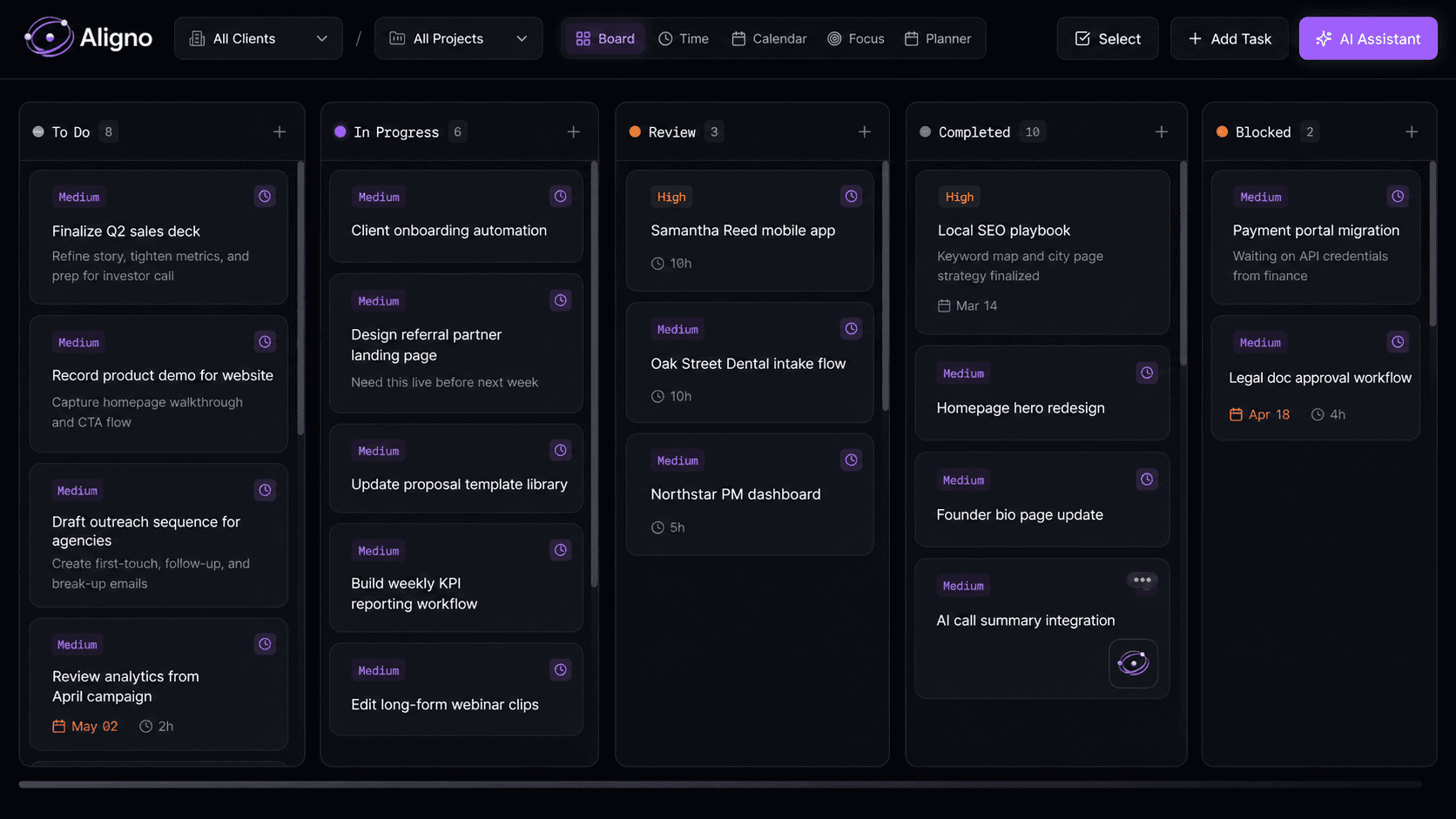Screen dimensions: 1456x819
Task: Add a task to the To Do column
Action: 280,132
